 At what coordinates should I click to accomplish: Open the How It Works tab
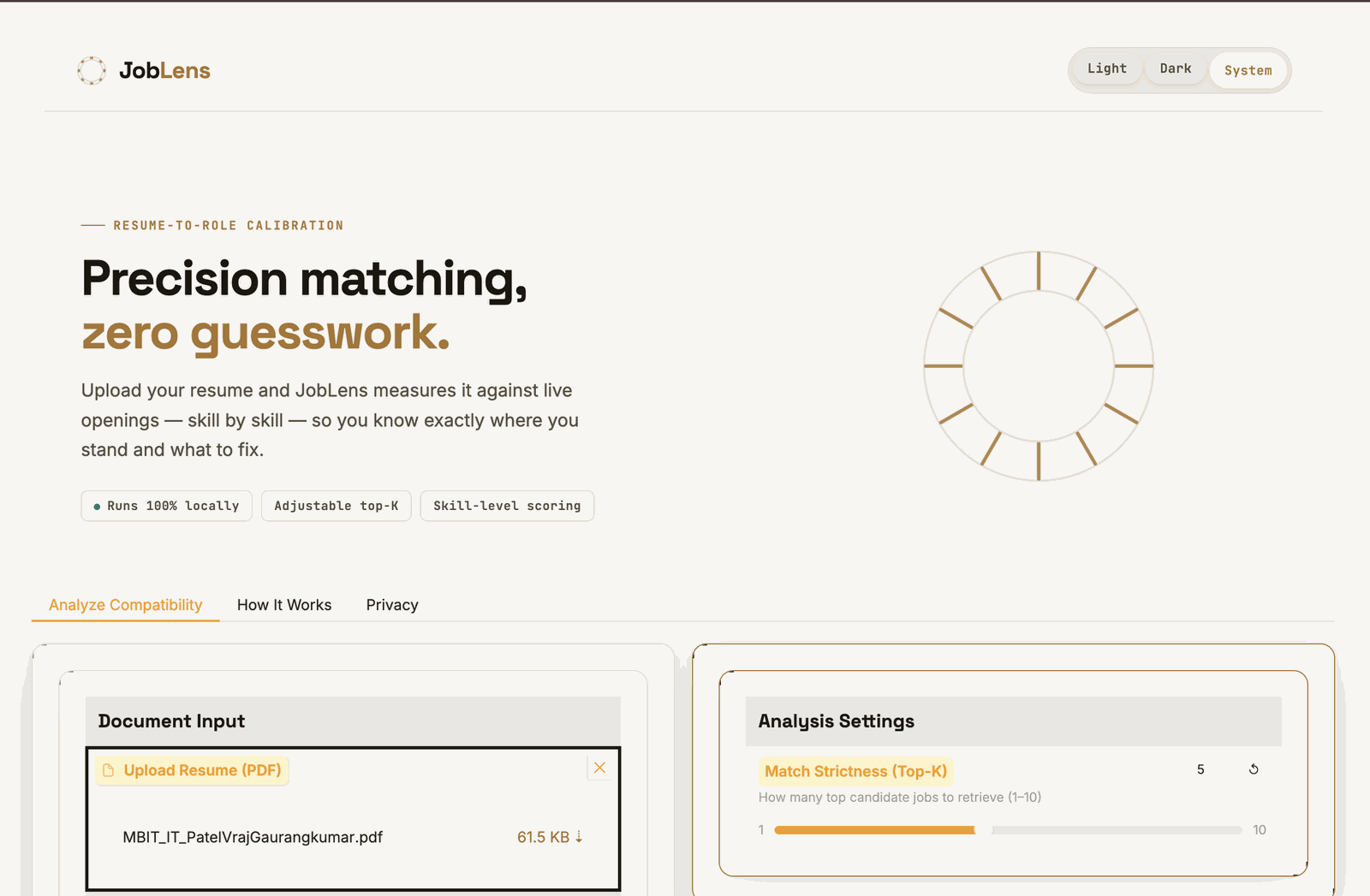tap(284, 605)
